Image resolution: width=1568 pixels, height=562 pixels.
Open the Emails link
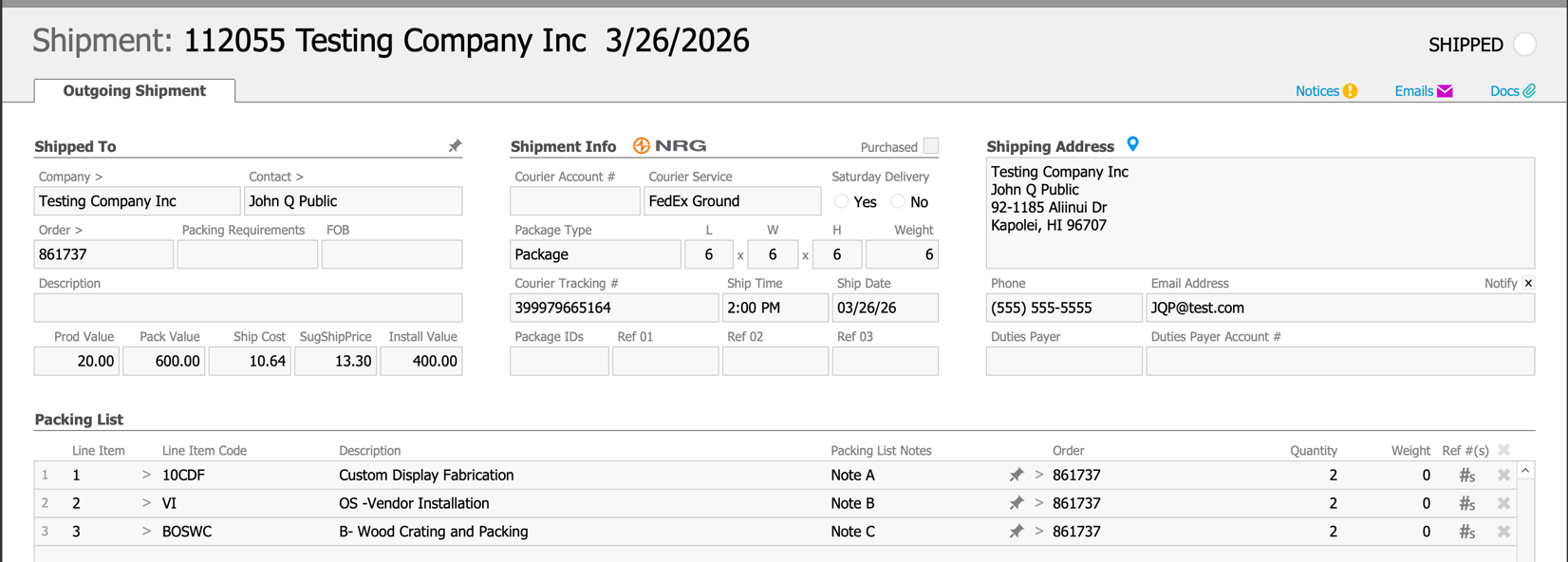pos(1423,91)
